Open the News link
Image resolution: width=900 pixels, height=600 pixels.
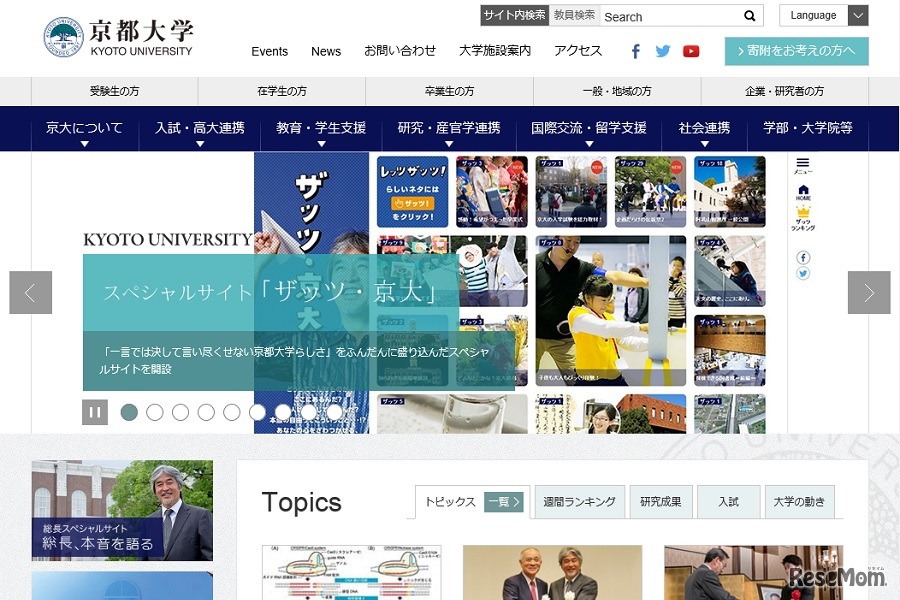(326, 51)
